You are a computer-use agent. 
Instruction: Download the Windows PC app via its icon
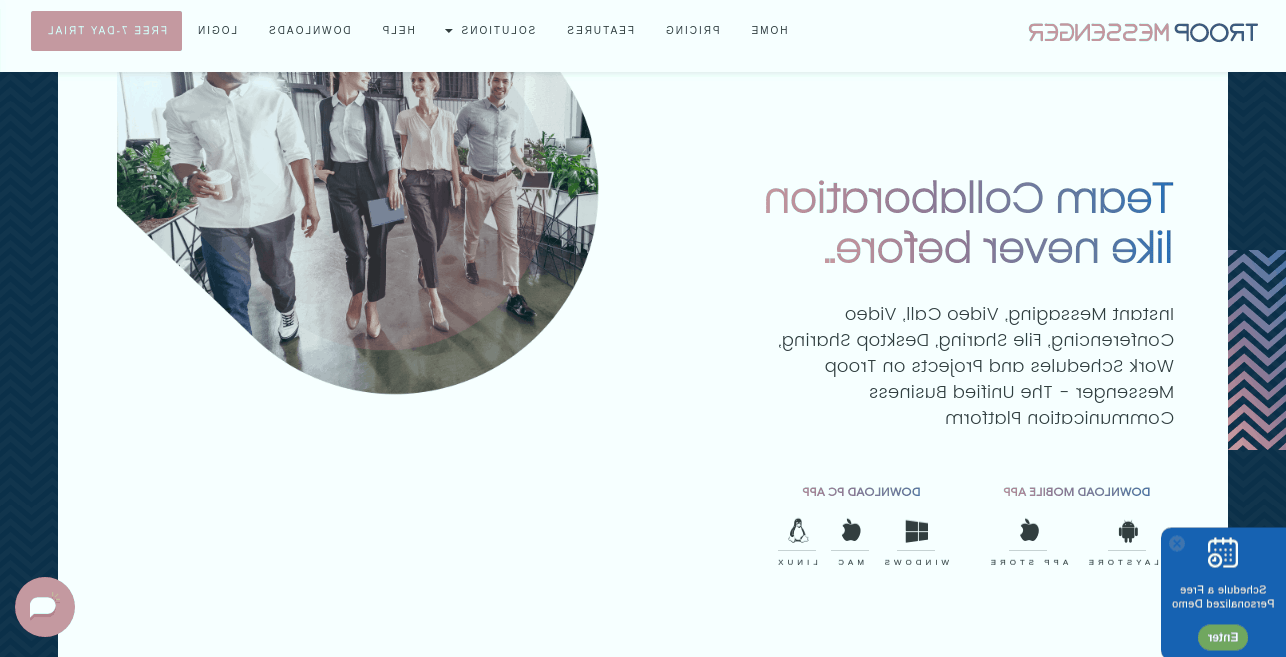916,531
